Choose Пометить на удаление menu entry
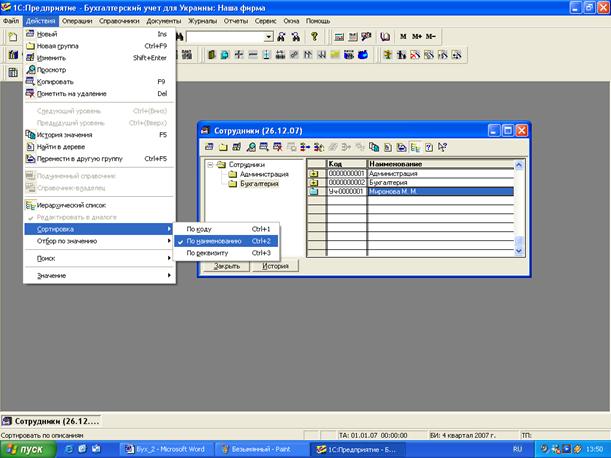This screenshot has height=458, width=611. [x=99, y=94]
